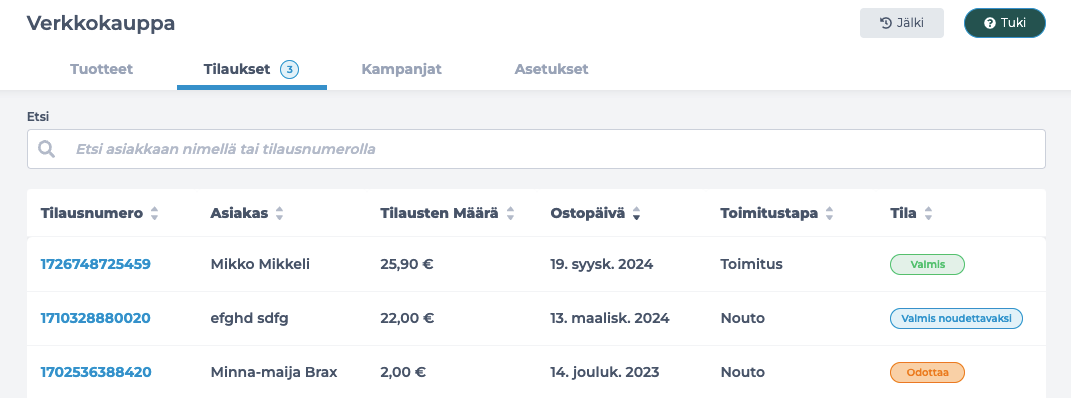Open the Tuki help button

pos(1005,23)
